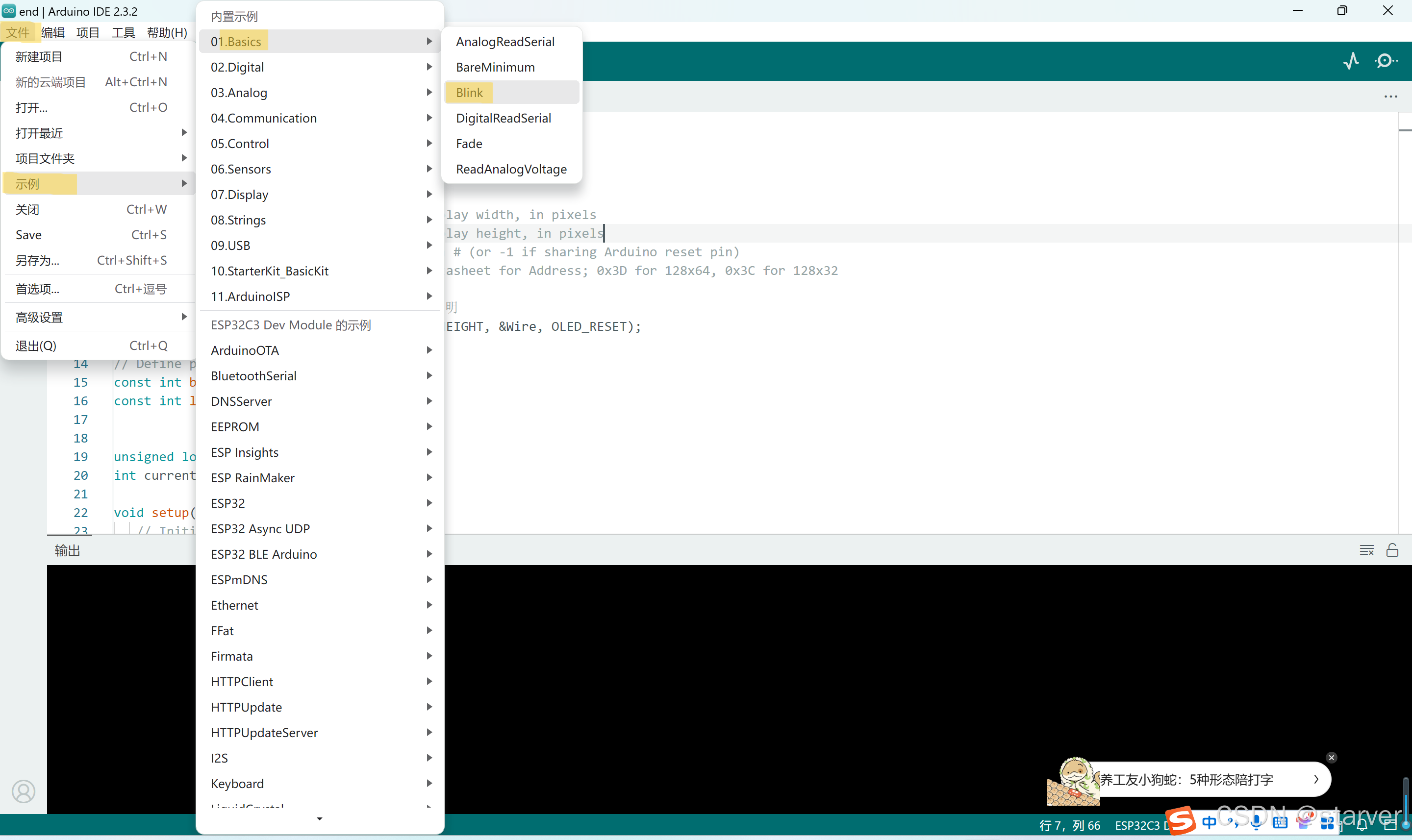Viewport: 1412px width, 840px height.
Task: Click the Arduino app icon in title bar
Action: click(9, 11)
